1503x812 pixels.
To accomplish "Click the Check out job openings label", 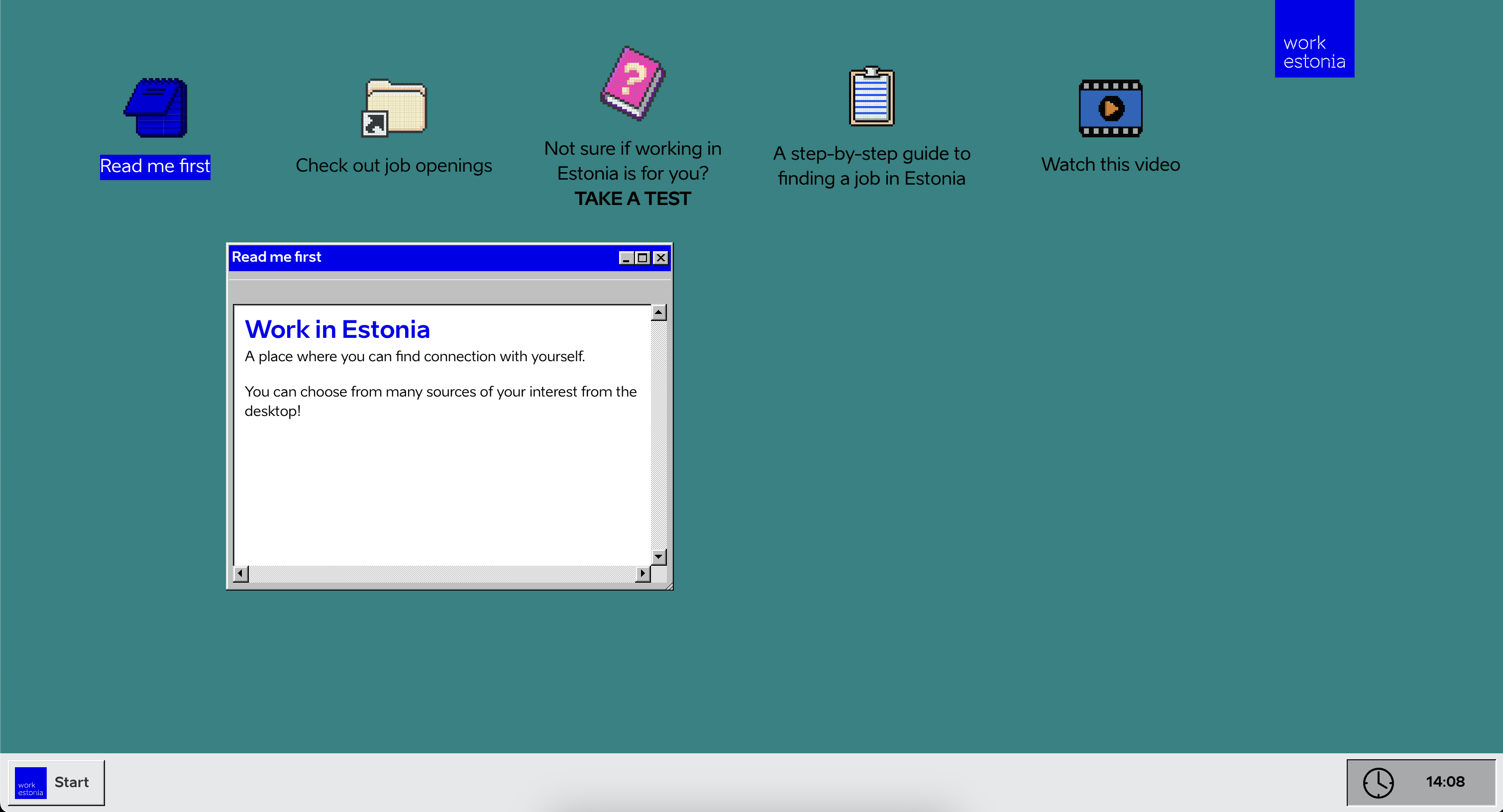I will pos(394,166).
